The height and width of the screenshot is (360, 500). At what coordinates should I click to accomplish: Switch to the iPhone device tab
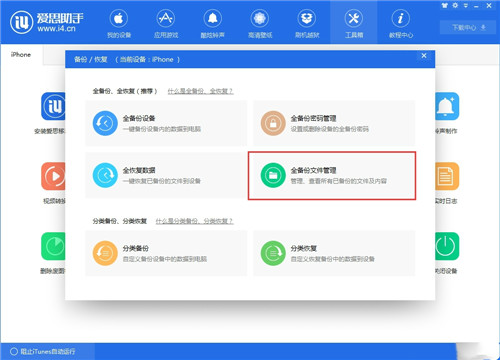point(21,55)
